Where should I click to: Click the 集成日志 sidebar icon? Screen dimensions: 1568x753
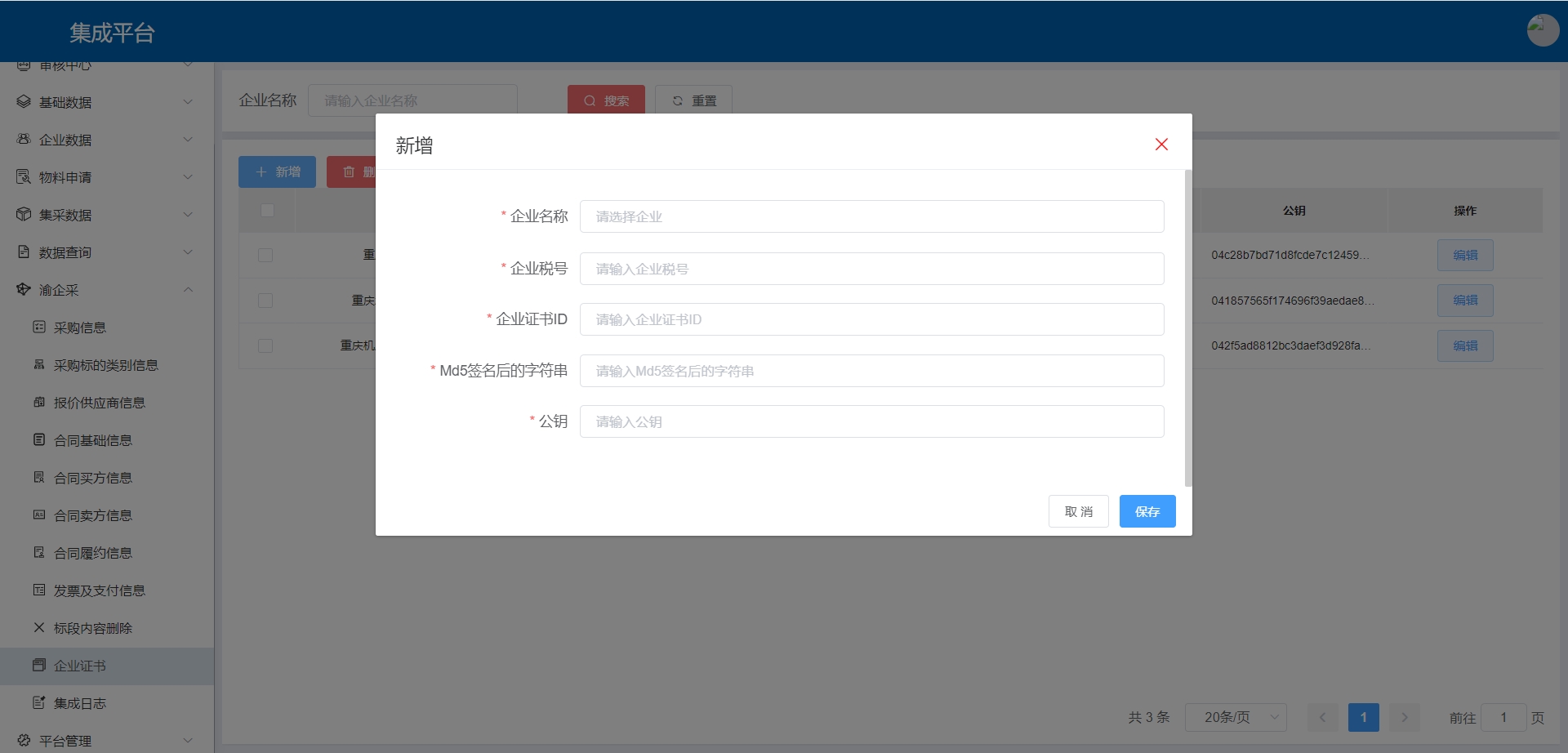[x=38, y=703]
